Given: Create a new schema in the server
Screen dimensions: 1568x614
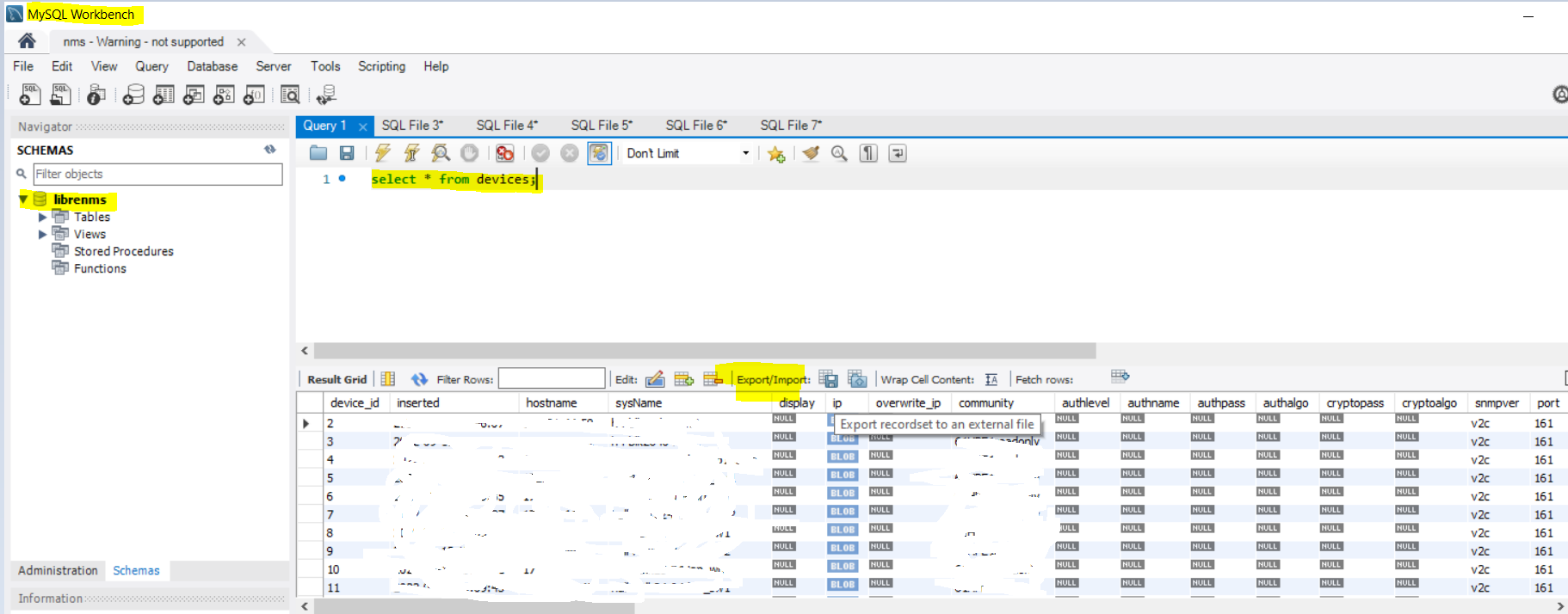Looking at the screenshot, I should coord(133,95).
